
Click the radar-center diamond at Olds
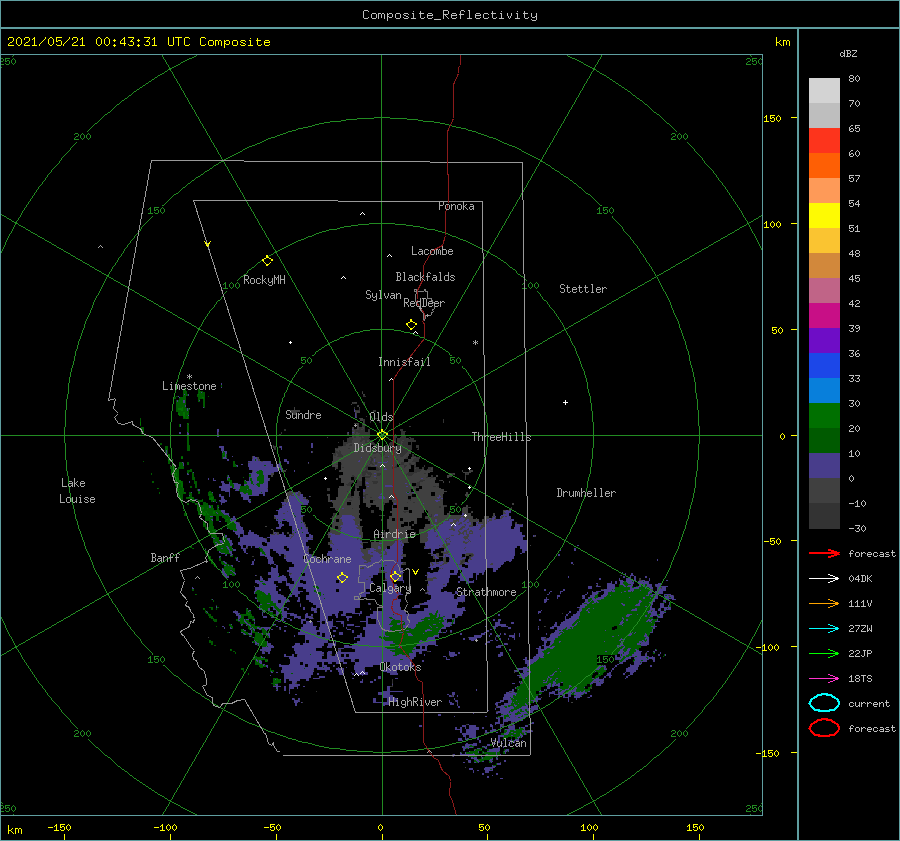tap(382, 435)
